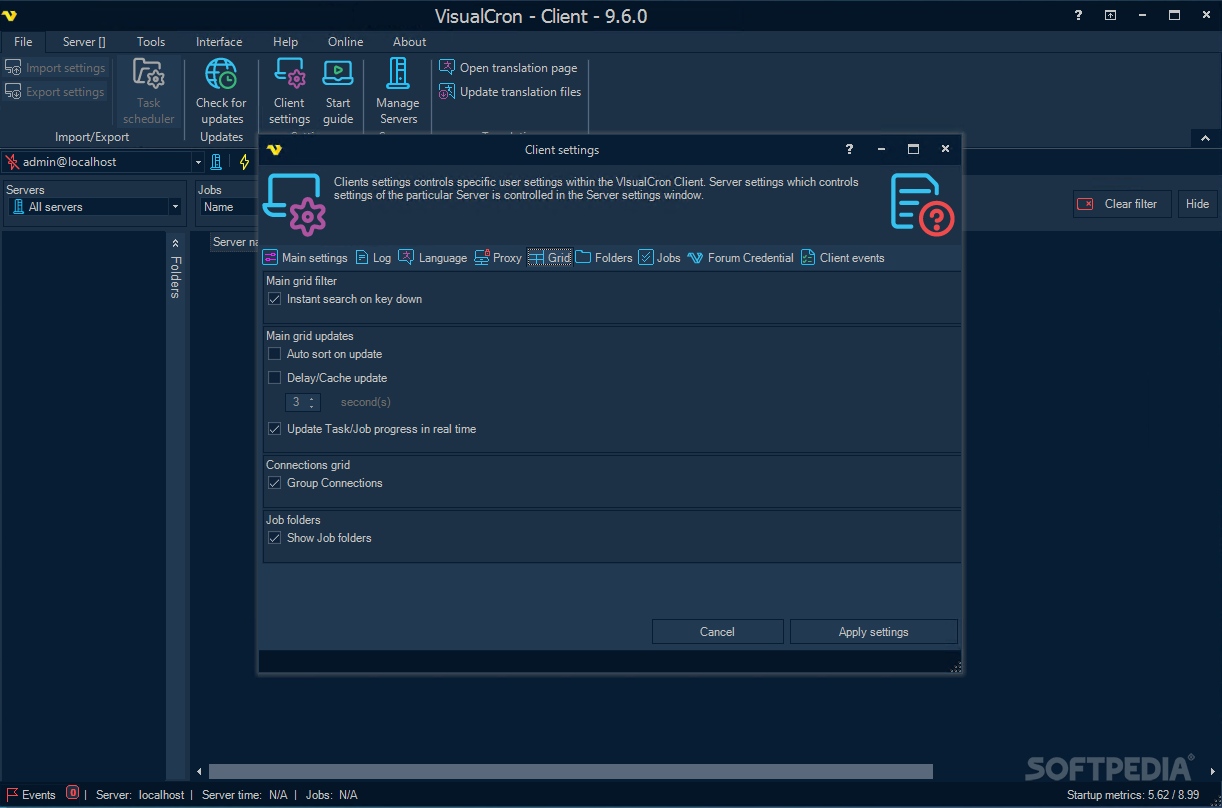Screen dimensions: 1222x808
Task: Click the dialog resize grip corner
Action: coord(956,667)
